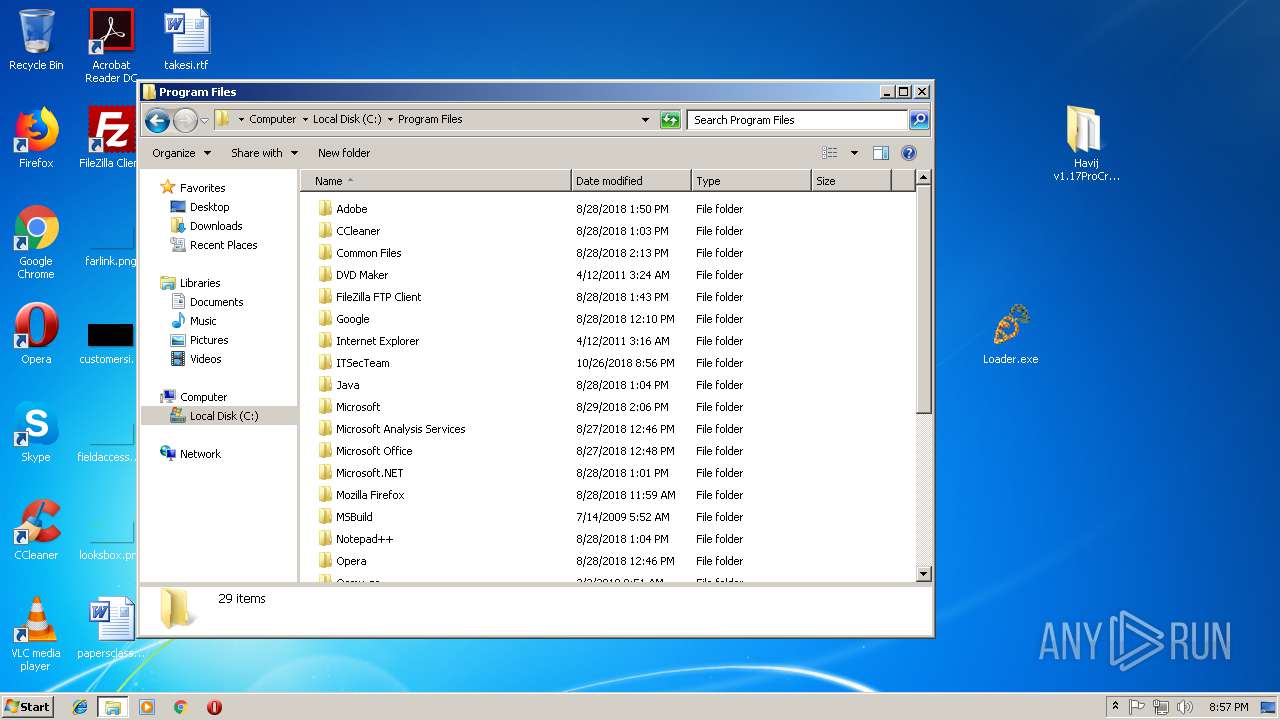Click the file list scroll up arrow
This screenshot has height=720, width=1280.
924,177
